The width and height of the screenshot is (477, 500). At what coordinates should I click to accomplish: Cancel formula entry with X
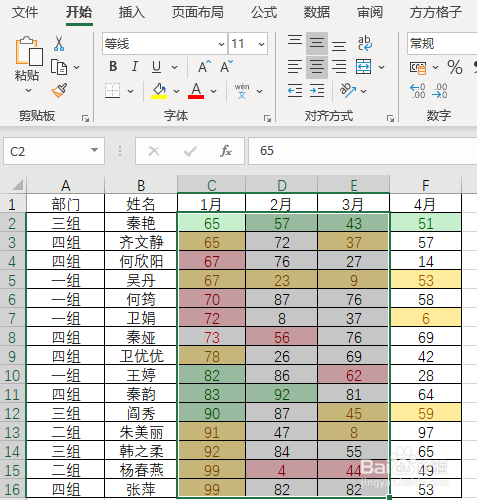(x=154, y=151)
